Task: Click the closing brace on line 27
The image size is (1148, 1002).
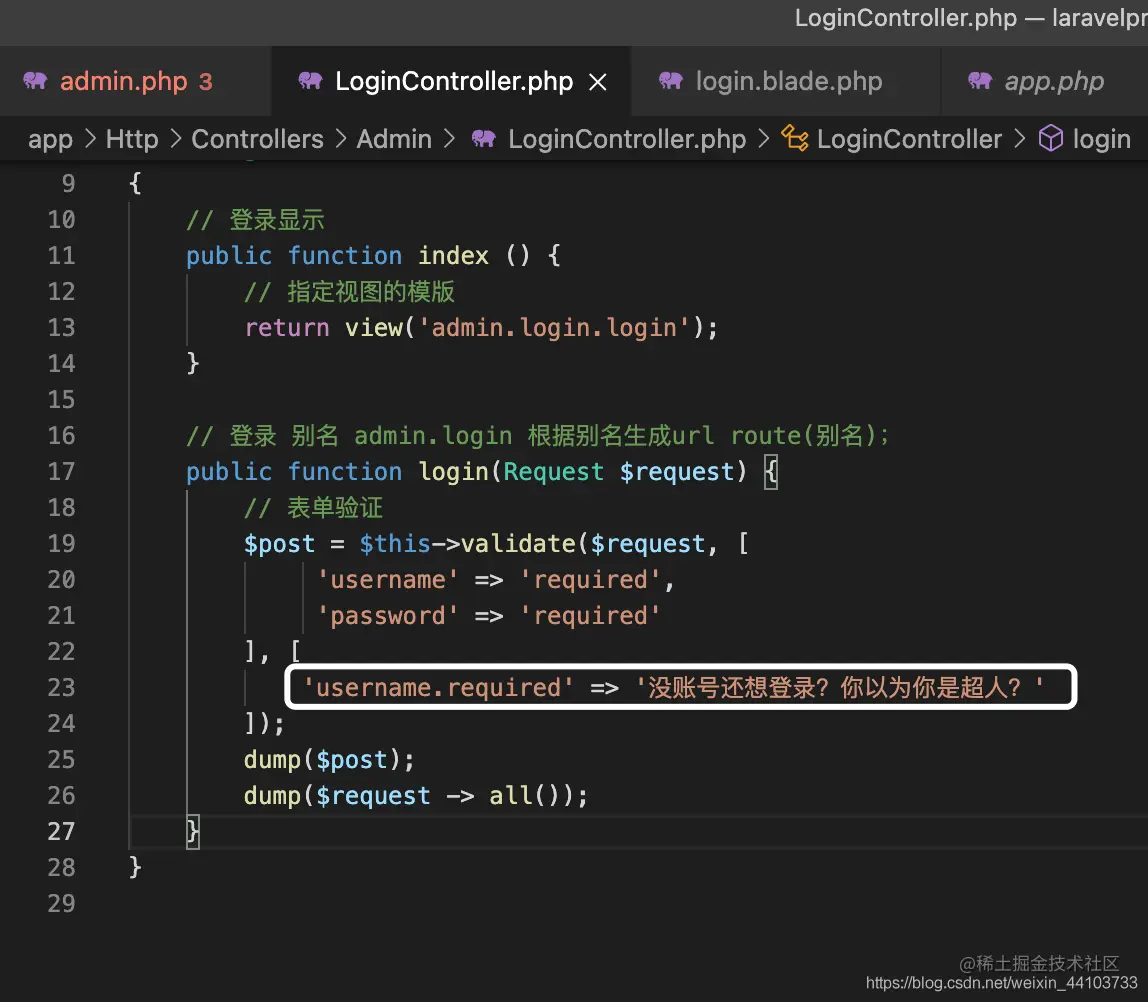Action: 193,831
